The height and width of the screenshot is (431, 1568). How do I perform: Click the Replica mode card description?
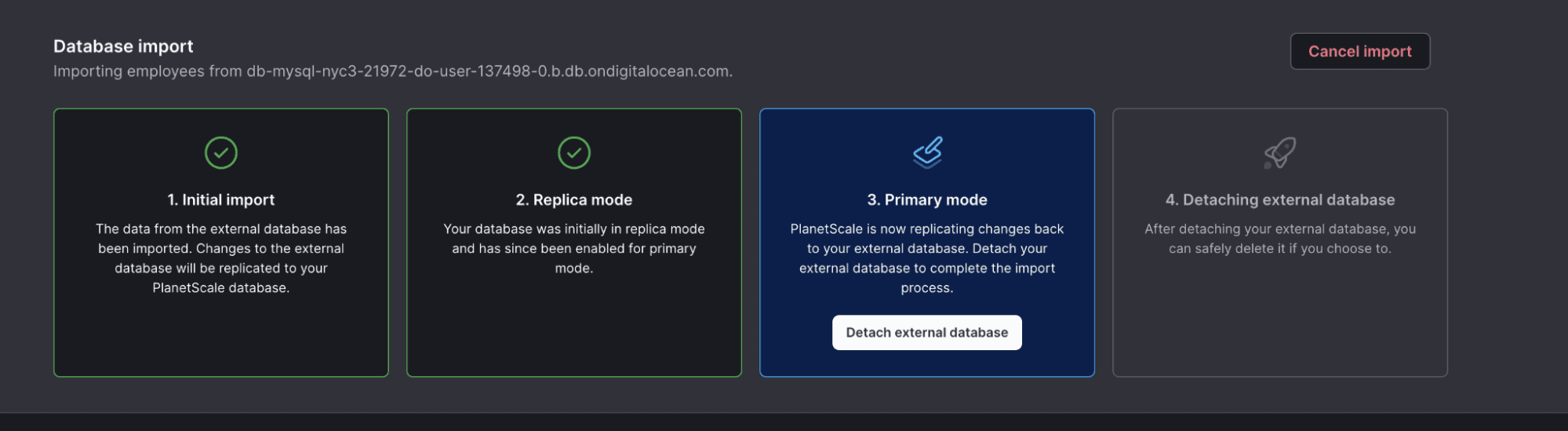pyautogui.click(x=574, y=248)
